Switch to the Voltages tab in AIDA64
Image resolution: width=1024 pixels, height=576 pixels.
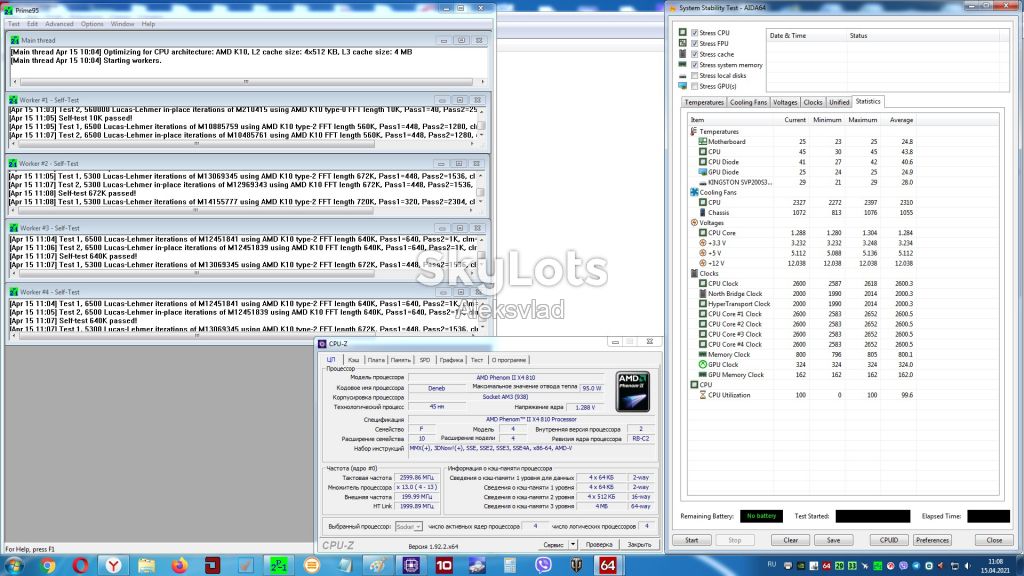coord(785,103)
